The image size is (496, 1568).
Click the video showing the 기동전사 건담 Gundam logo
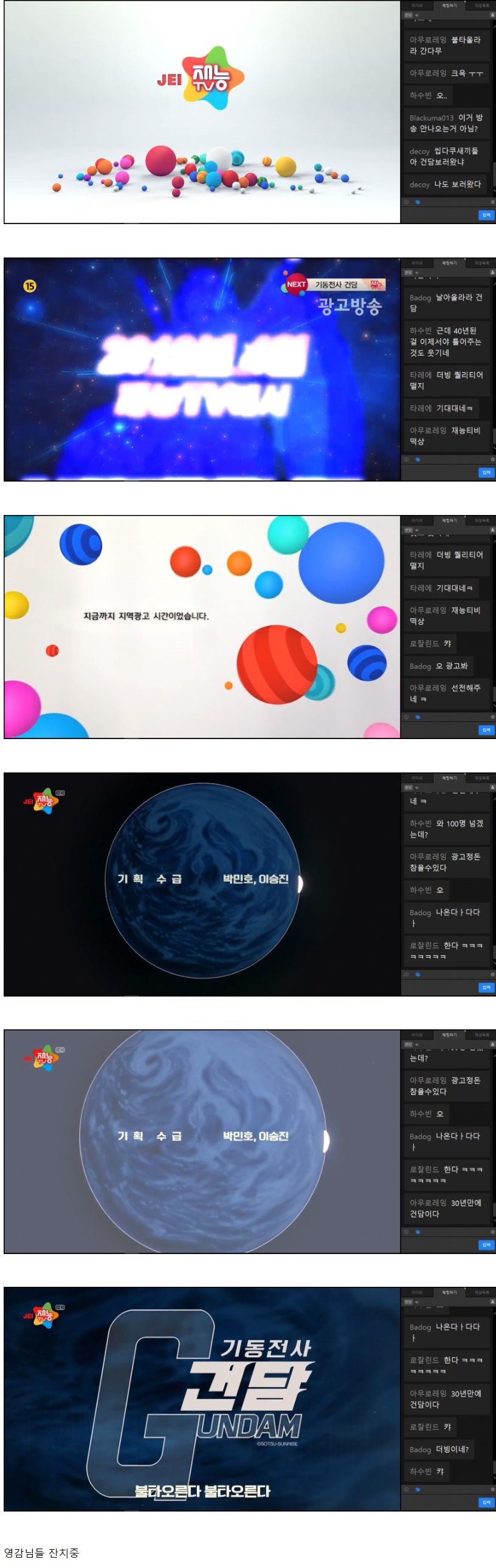pos(202,1399)
